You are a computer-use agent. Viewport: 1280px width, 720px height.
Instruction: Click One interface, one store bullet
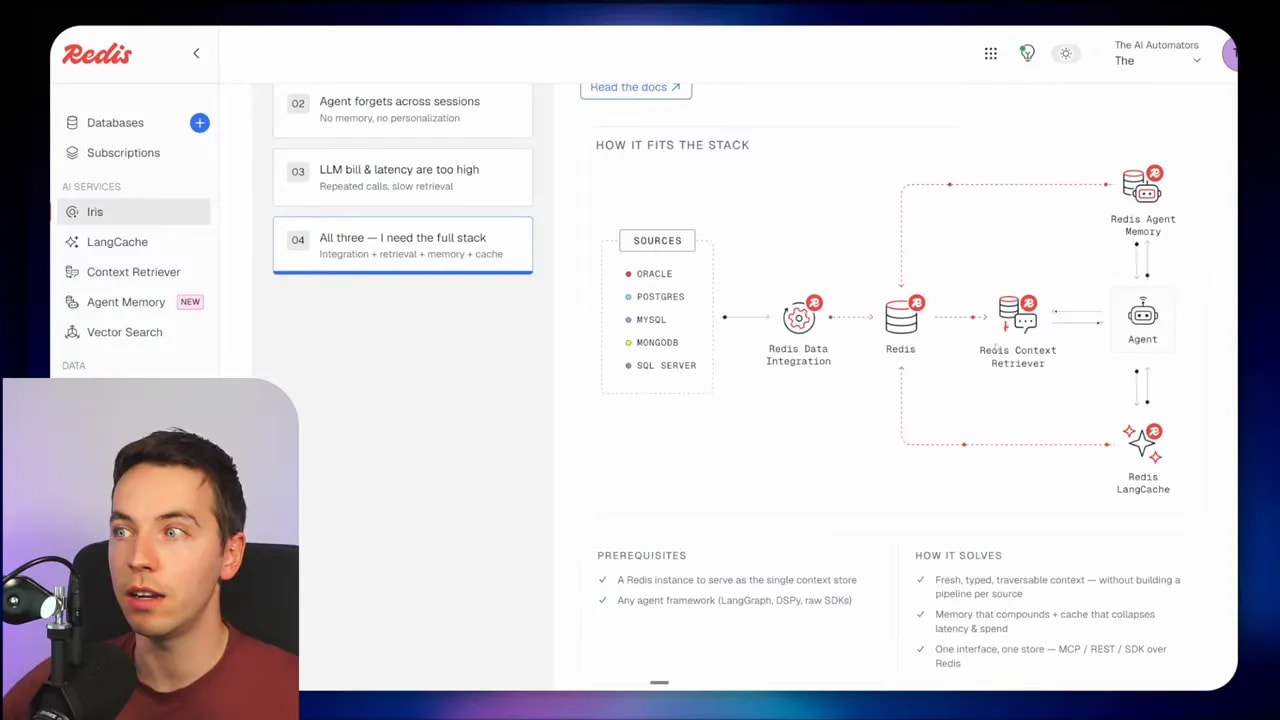(1050, 656)
